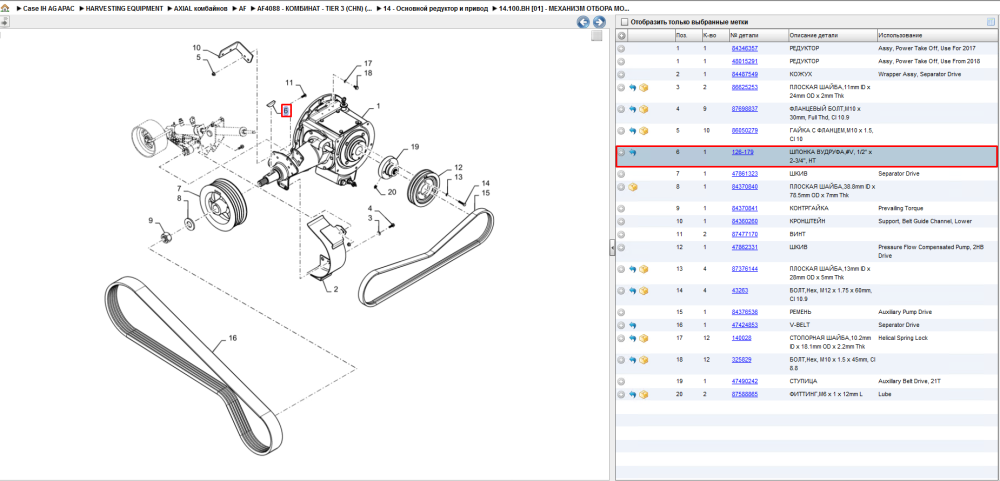
Task: Select callout 6 on the diagram
Action: coord(286,110)
